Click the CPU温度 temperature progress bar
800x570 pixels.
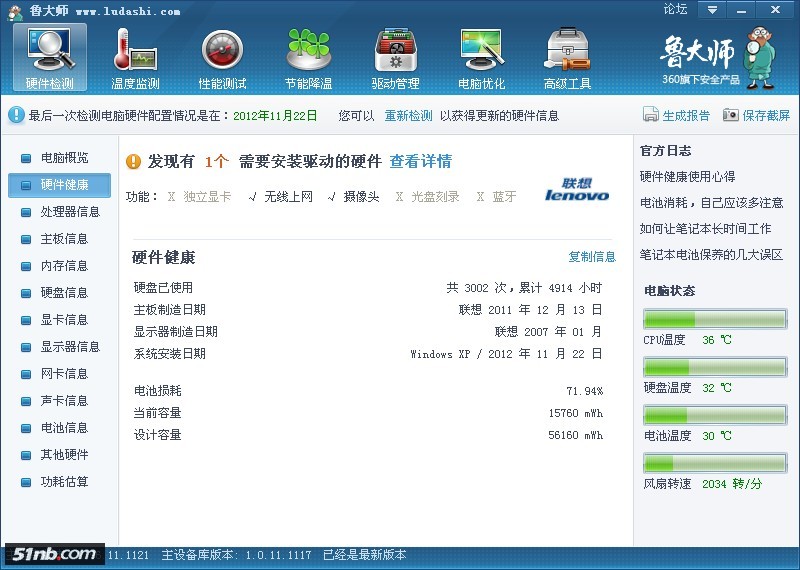click(x=714, y=320)
